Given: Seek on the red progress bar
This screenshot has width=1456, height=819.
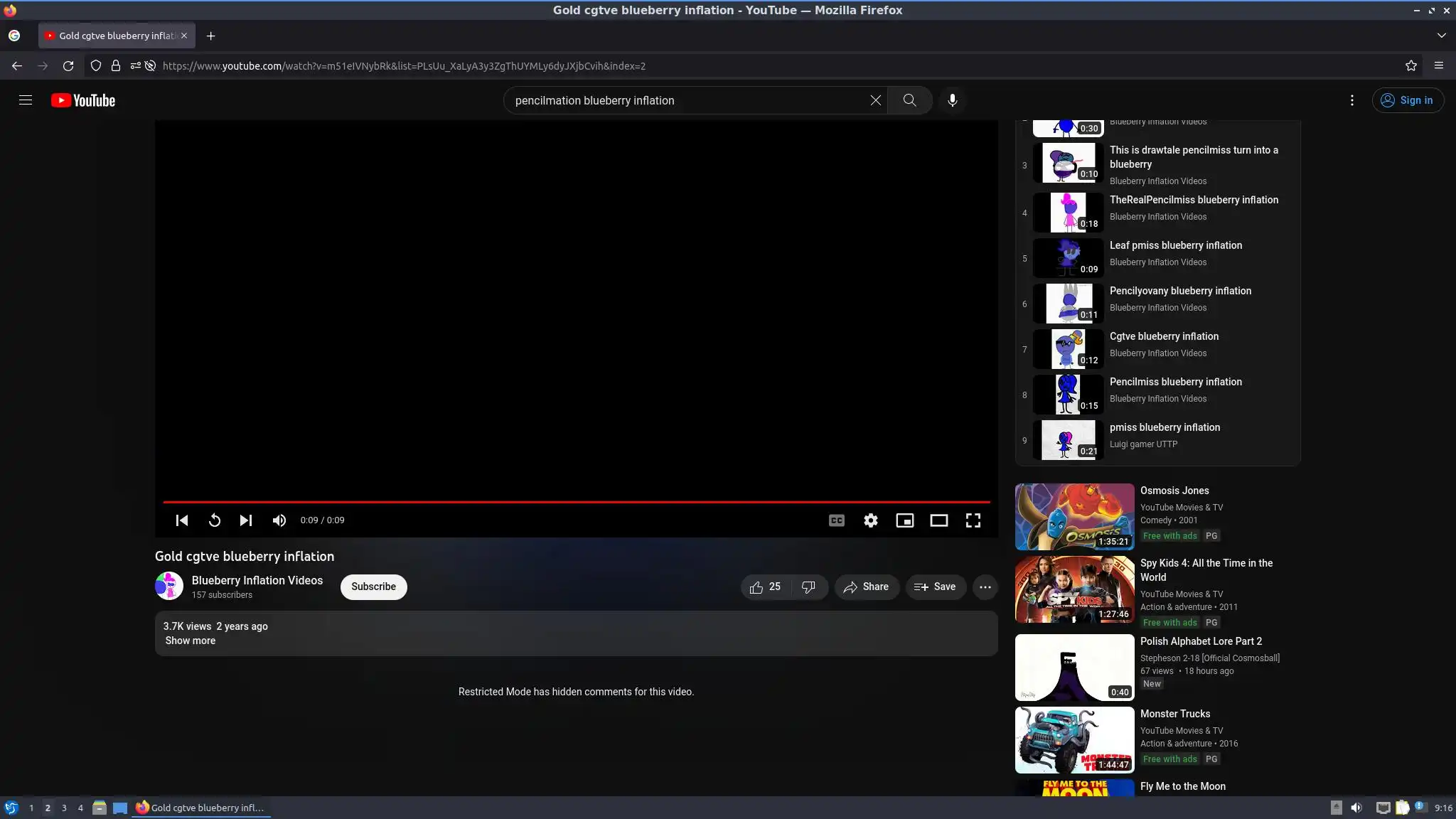Looking at the screenshot, I should [576, 502].
